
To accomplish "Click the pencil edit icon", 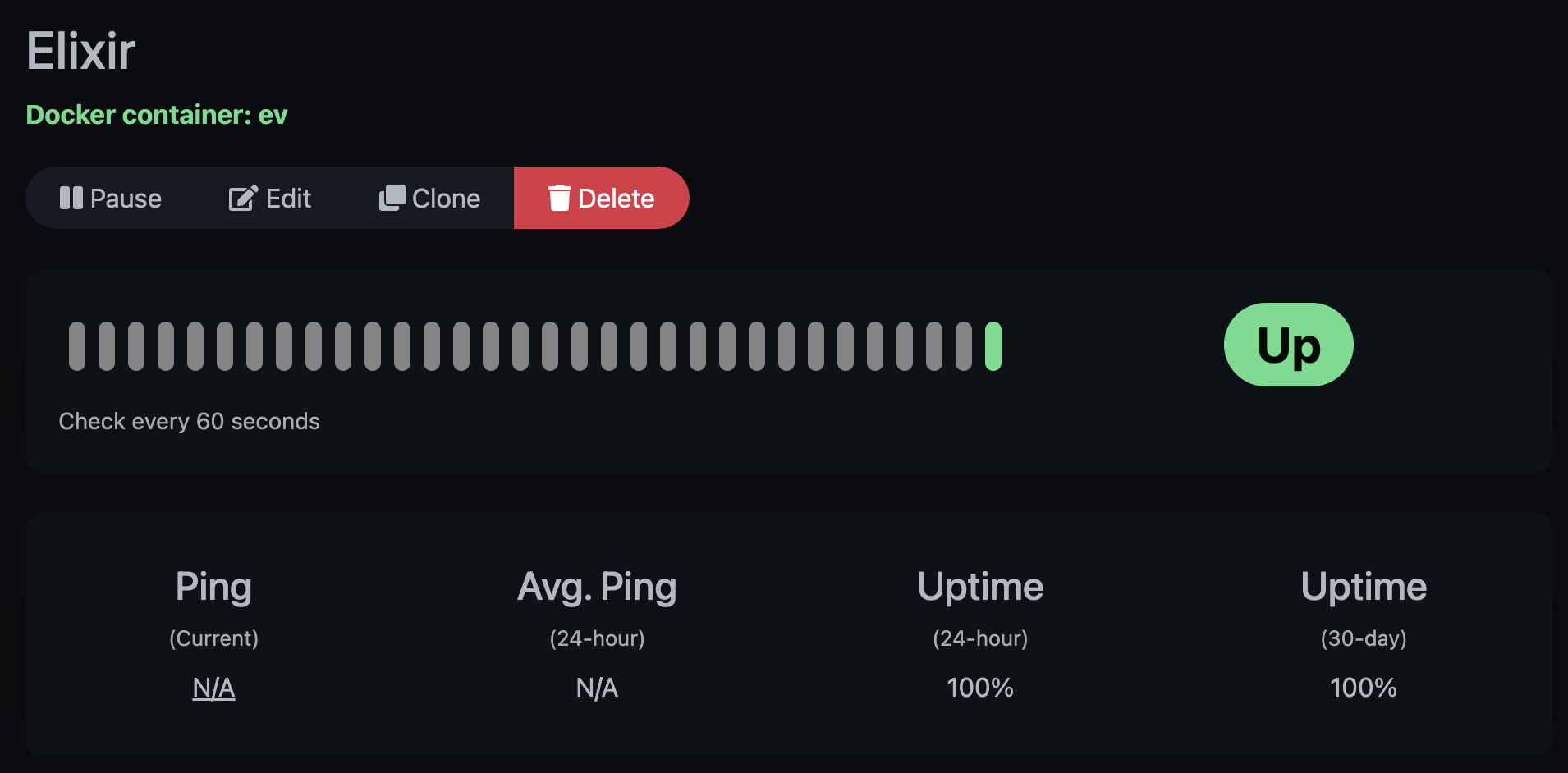I will click(x=243, y=198).
